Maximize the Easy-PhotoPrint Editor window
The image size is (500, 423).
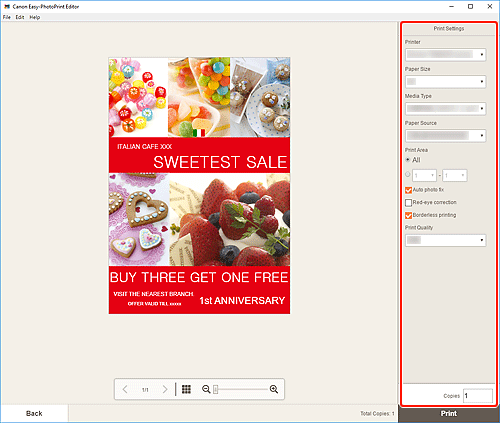[x=470, y=7]
